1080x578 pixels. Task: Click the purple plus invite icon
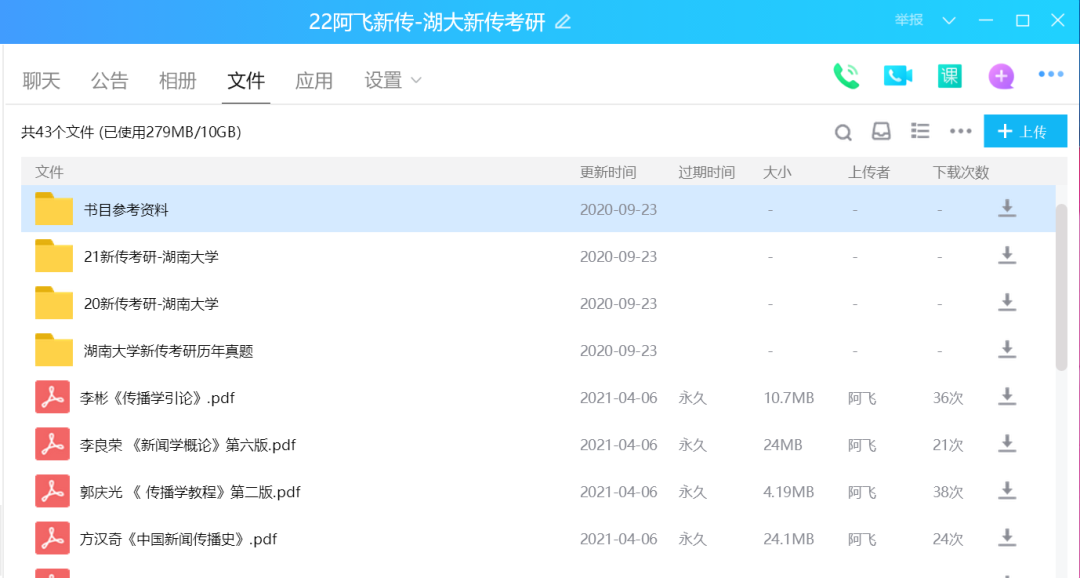(x=1000, y=76)
